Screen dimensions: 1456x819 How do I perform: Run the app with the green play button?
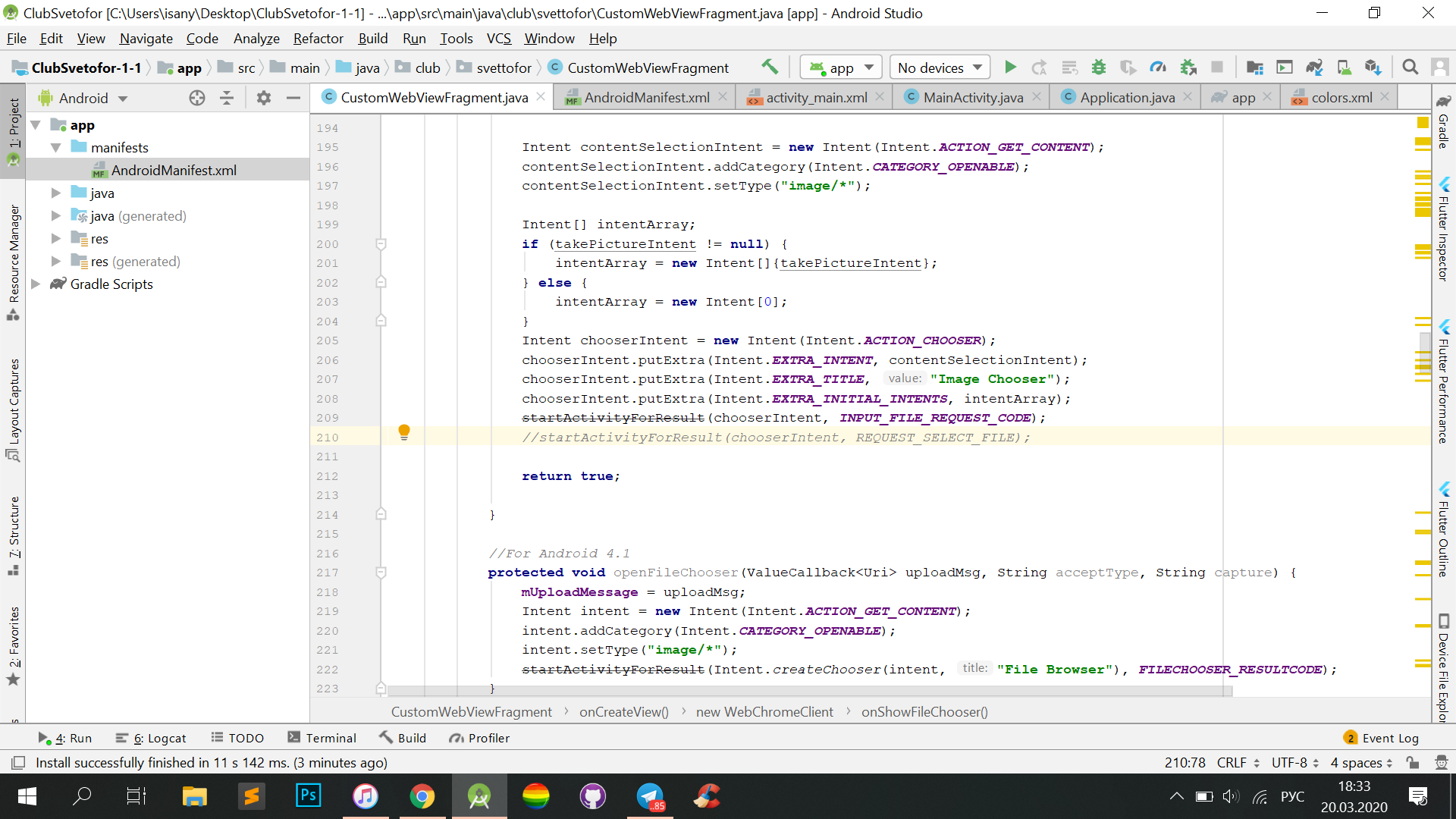[x=1010, y=67]
